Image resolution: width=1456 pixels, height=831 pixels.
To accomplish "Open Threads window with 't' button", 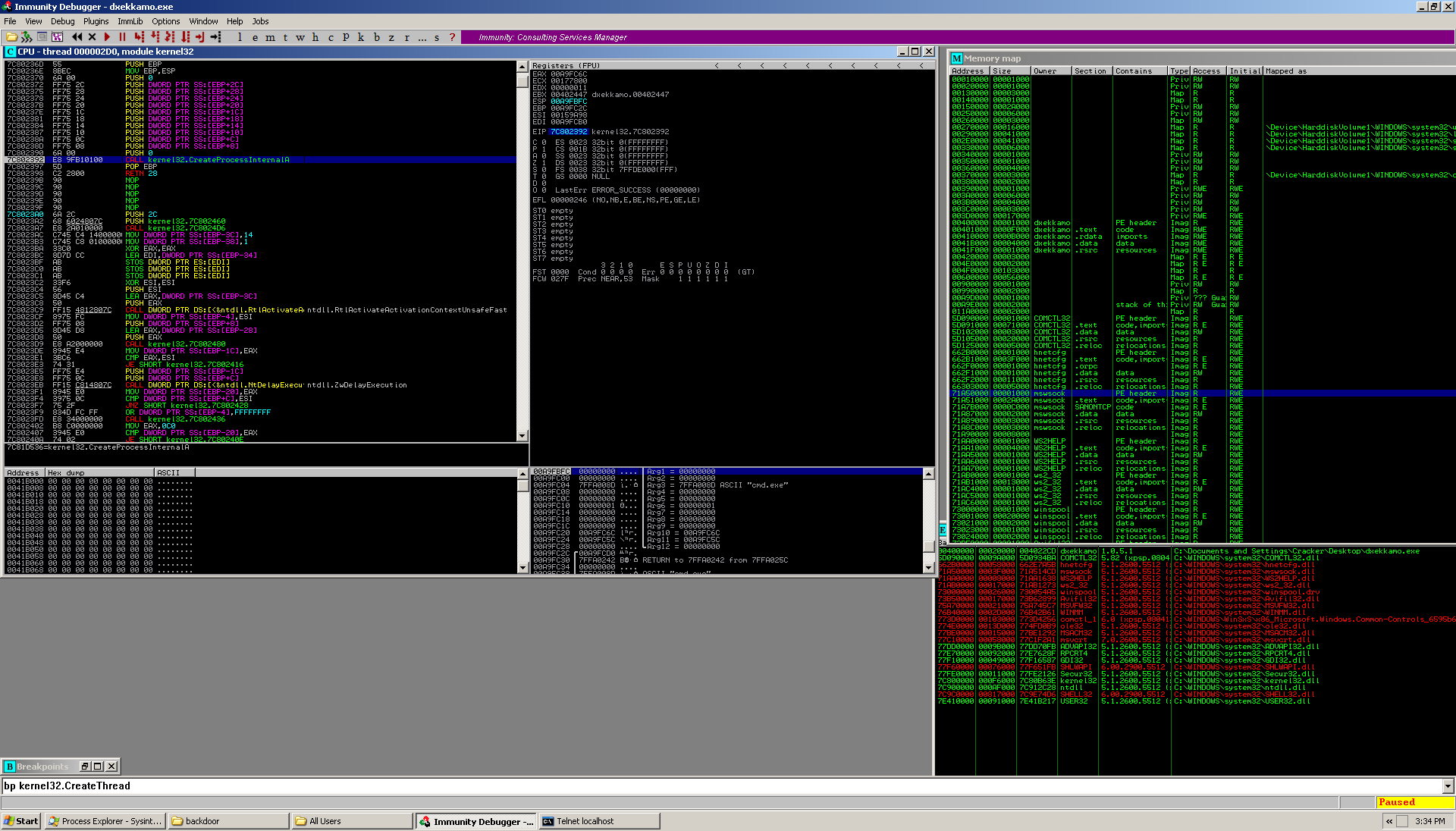I will pos(285,37).
